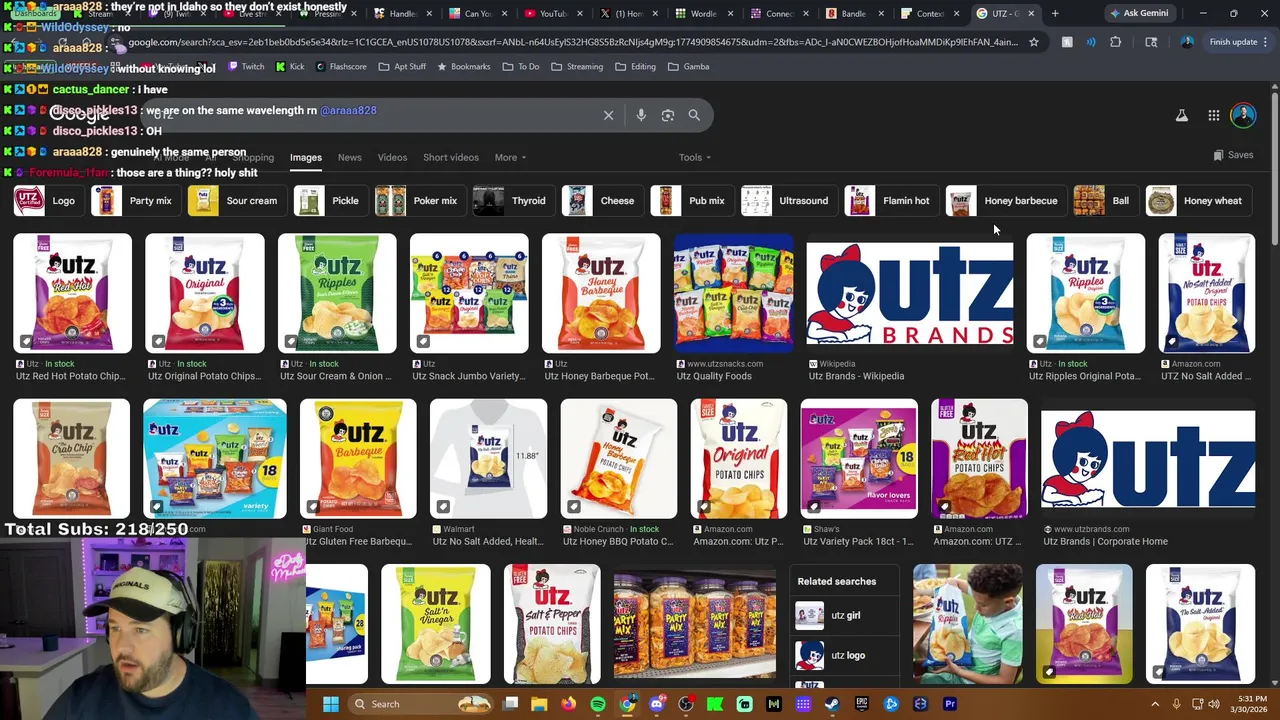Show hidden system tray icons
Viewport: 1280px width, 720px height.
1155,704
